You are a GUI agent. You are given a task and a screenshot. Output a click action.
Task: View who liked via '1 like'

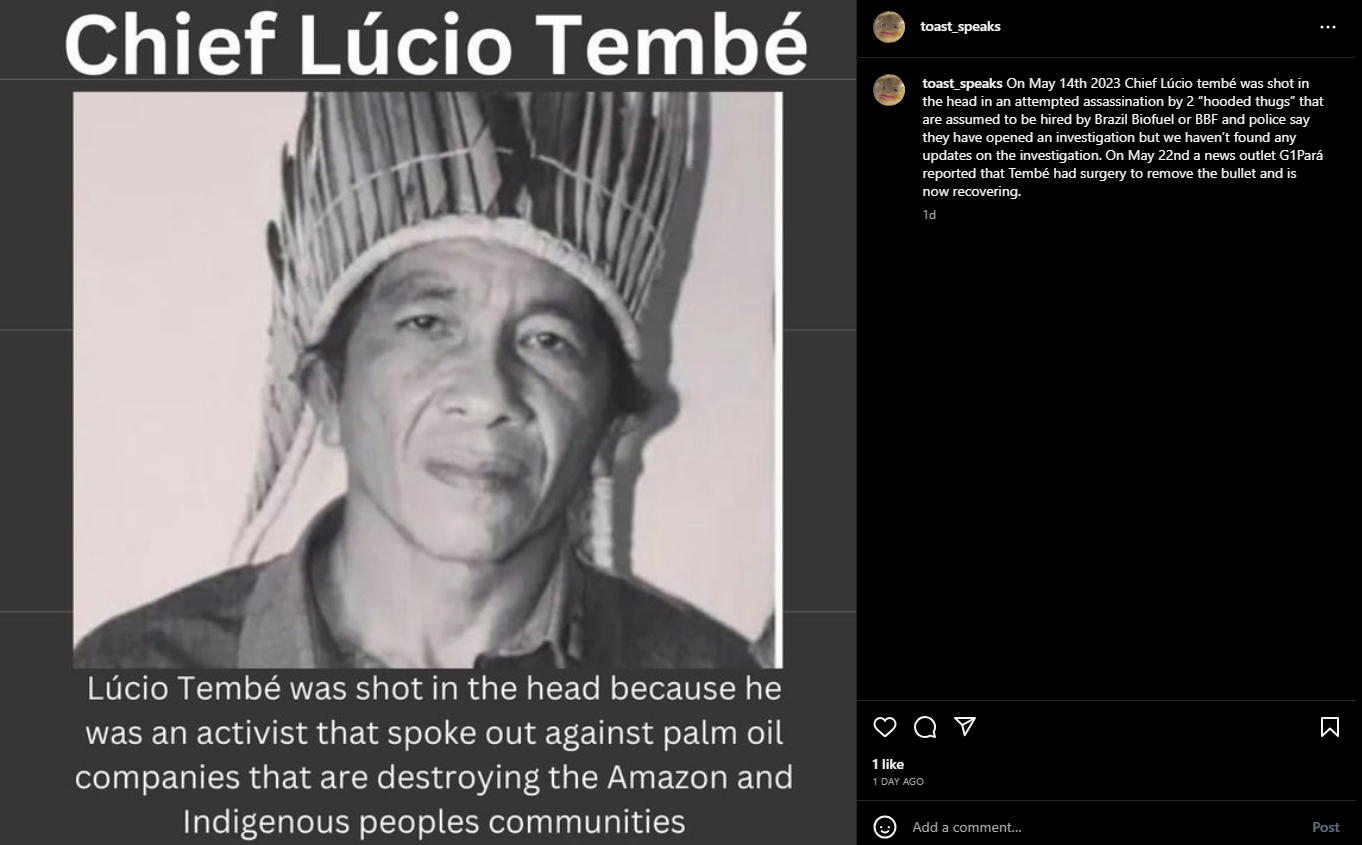pyautogui.click(x=888, y=764)
